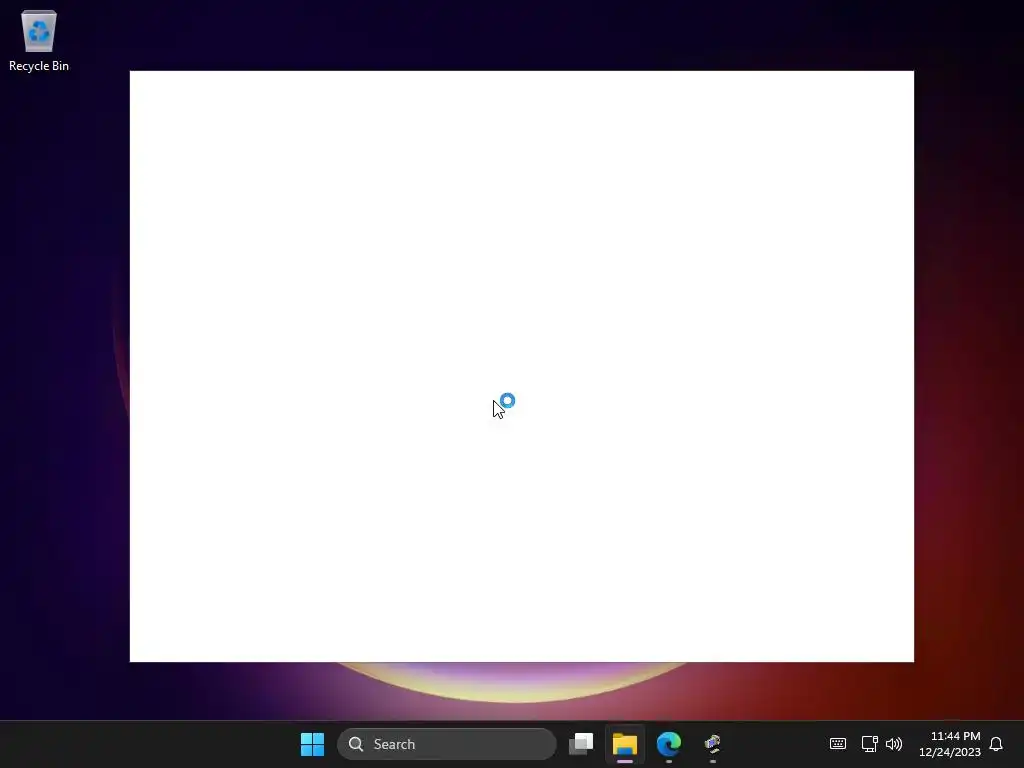
Task: Open the Recycle Bin desktop icon
Action: tap(39, 40)
